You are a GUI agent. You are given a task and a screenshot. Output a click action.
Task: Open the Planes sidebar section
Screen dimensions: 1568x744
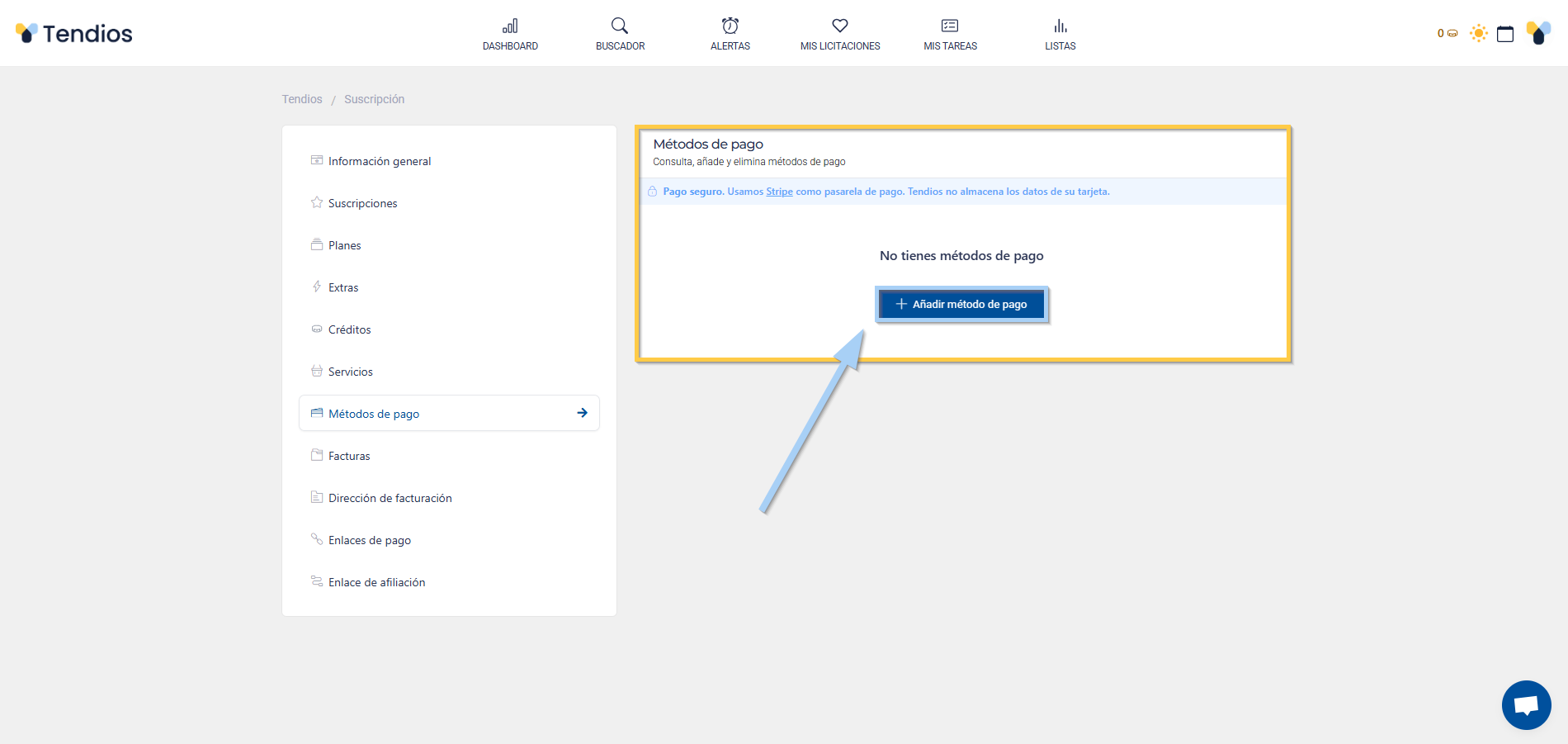[x=344, y=245]
